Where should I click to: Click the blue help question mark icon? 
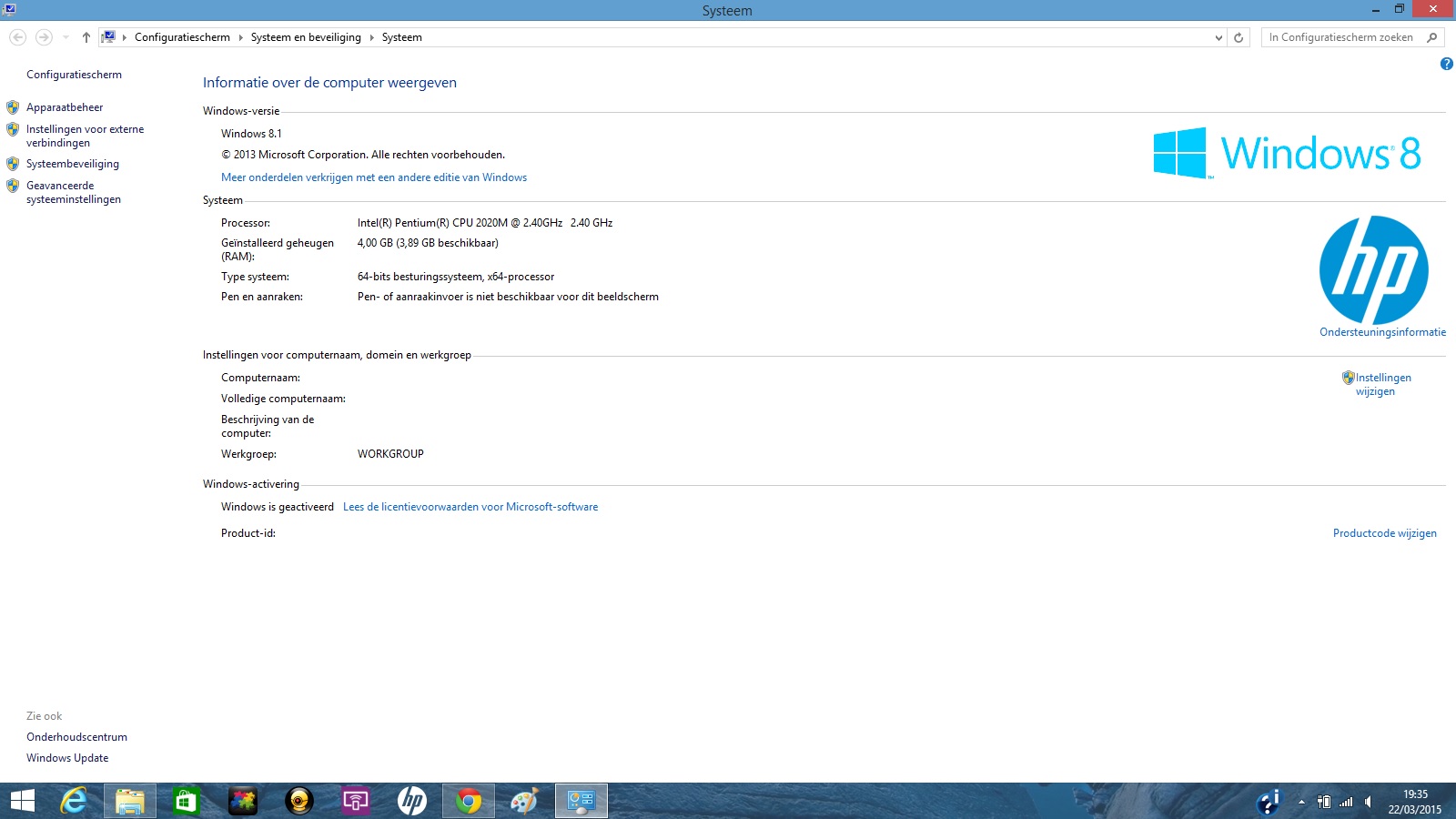pyautogui.click(x=1446, y=64)
